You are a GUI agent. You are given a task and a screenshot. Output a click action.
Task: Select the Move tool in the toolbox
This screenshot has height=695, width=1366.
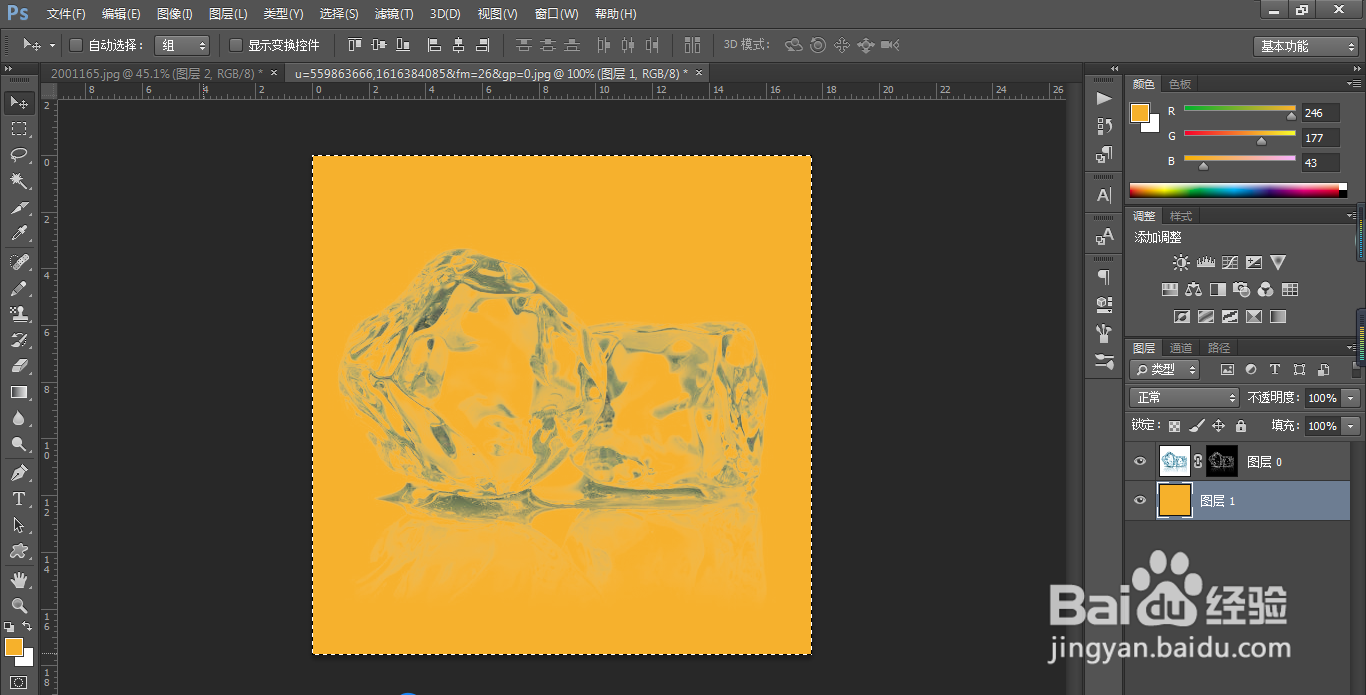pyautogui.click(x=19, y=102)
